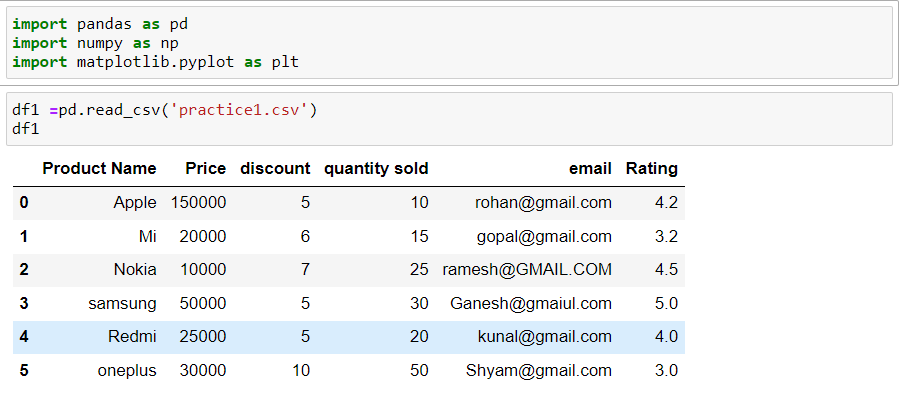Click the rating value 3.0
The width and height of the screenshot is (901, 413).
click(x=667, y=370)
